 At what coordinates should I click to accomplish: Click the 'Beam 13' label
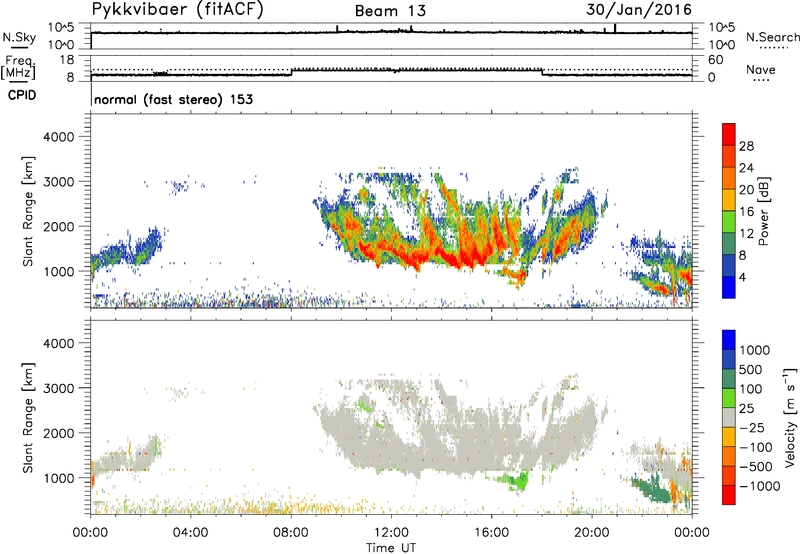(390, 11)
